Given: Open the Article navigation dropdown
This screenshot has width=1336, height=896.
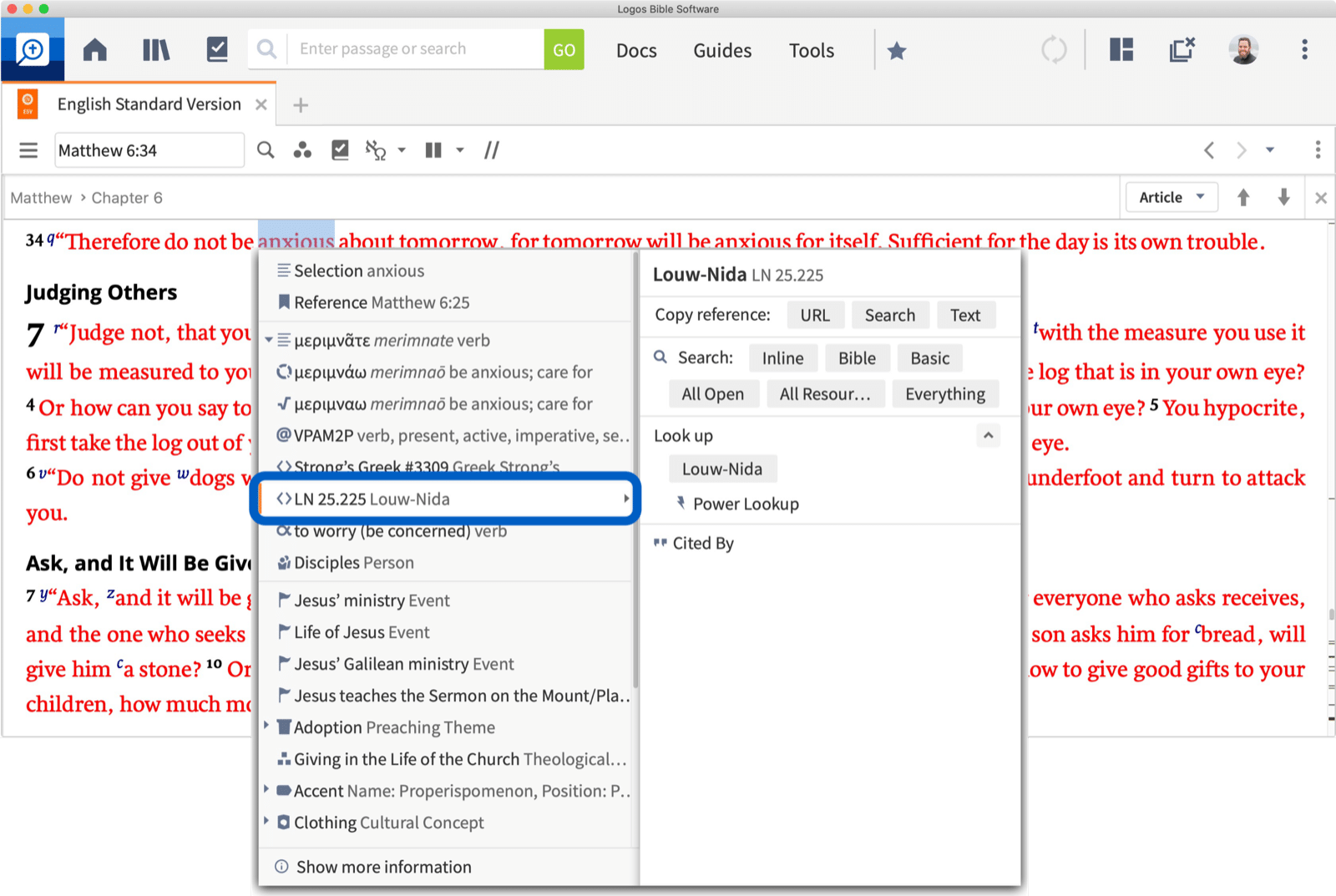Looking at the screenshot, I should 1172,198.
